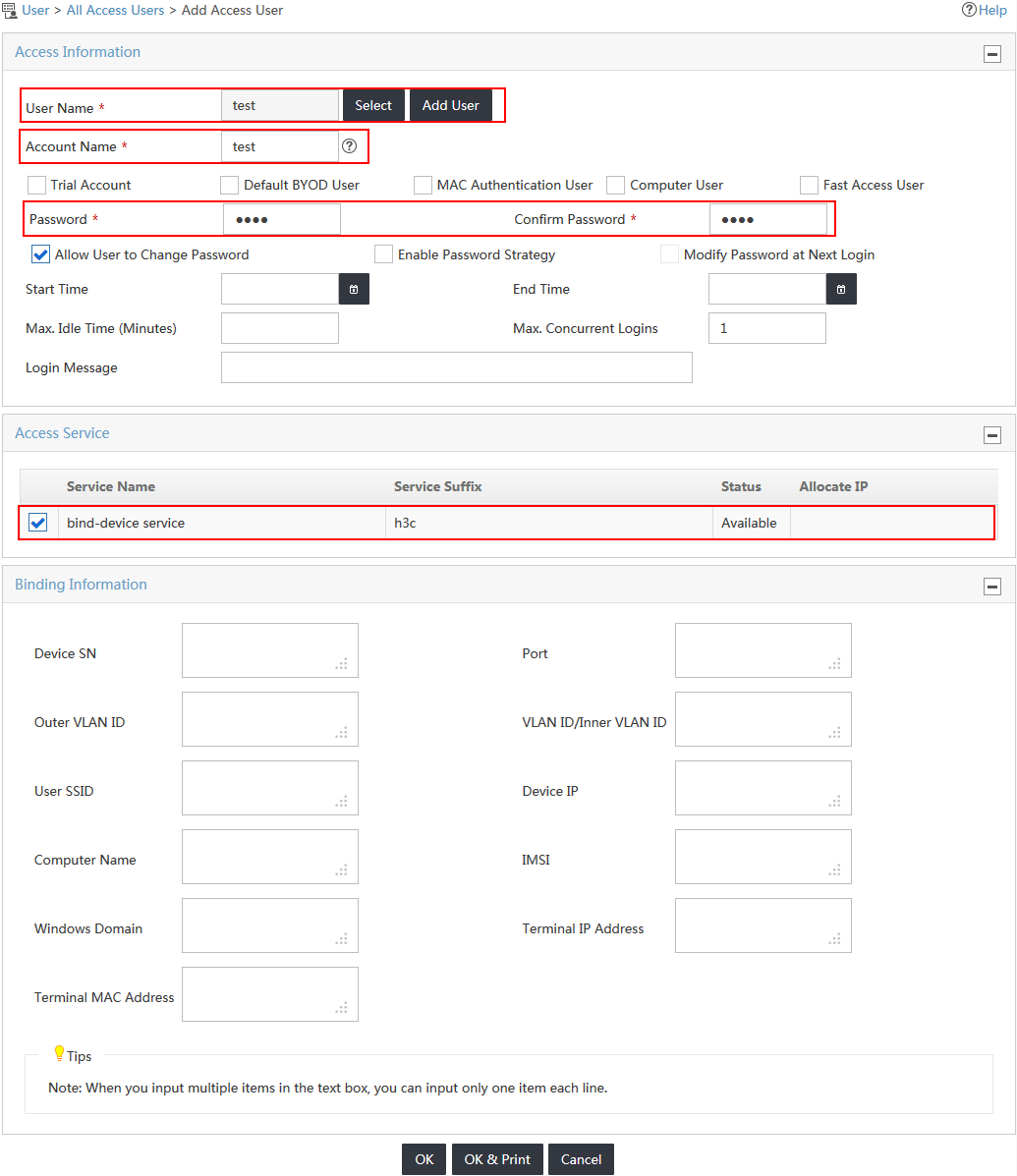Open the End Time calendar picker

coord(841,289)
